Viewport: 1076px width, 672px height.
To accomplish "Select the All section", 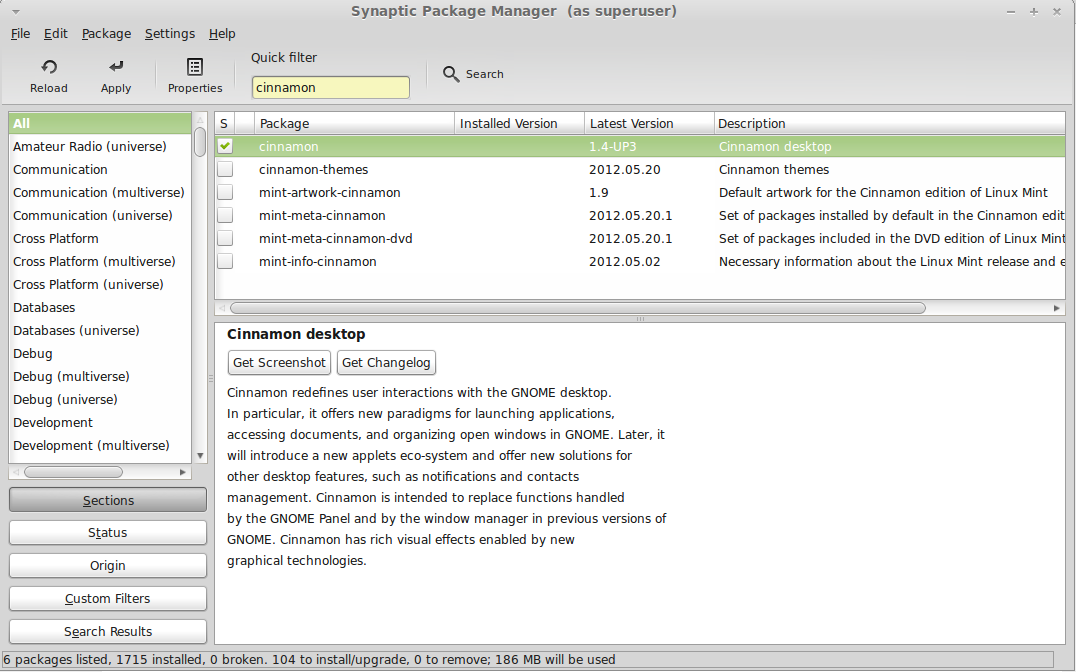I will (x=100, y=124).
